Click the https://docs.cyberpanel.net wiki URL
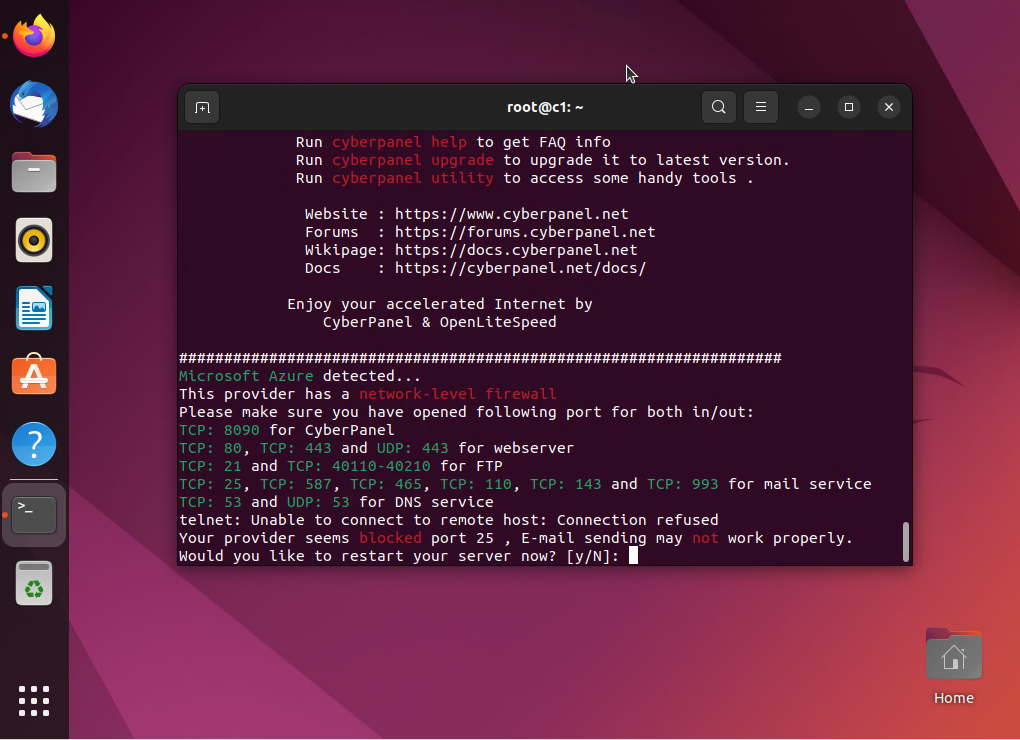Image resolution: width=1020 pixels, height=740 pixels. (x=516, y=250)
